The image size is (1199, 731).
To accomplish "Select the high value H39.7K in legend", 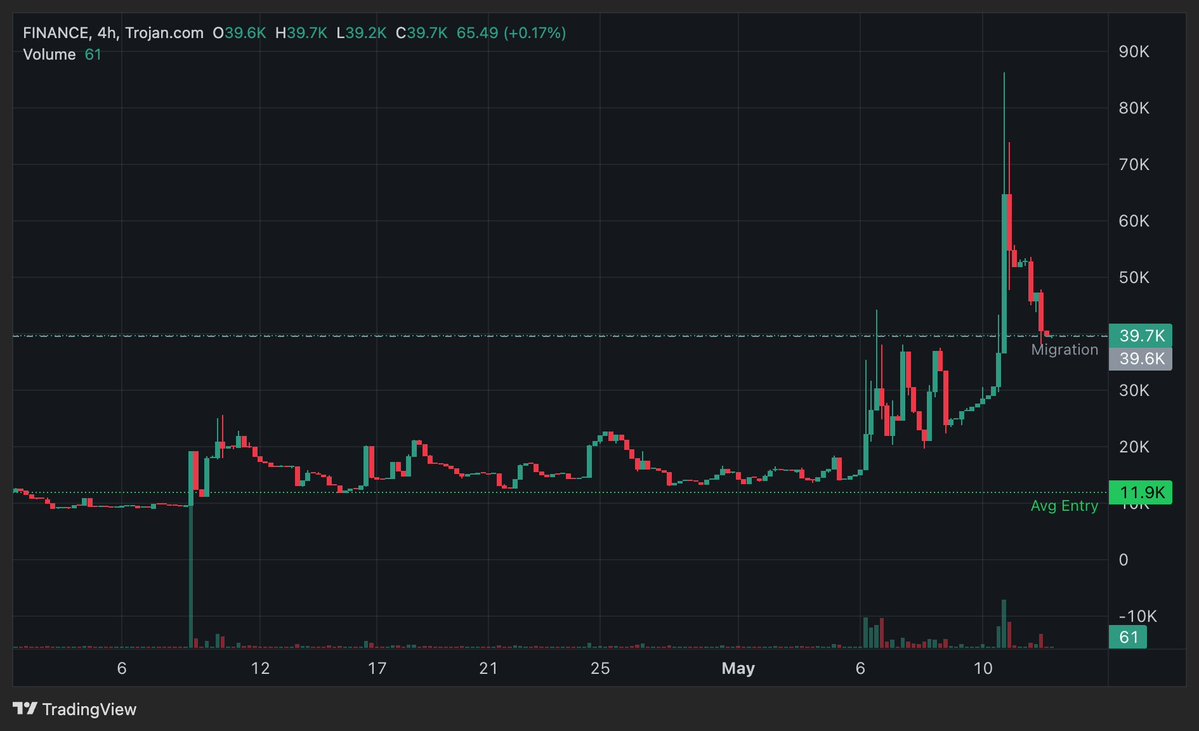I will tap(301, 33).
